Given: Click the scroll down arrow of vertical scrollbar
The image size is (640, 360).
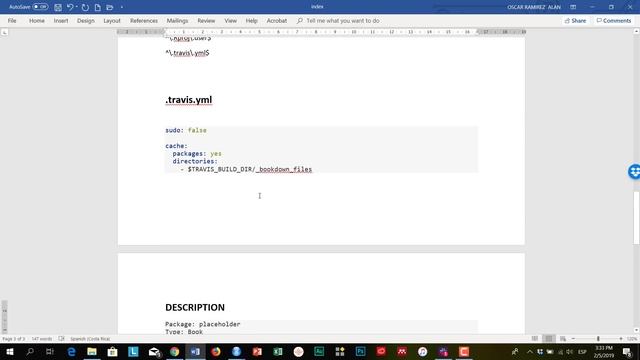Looking at the screenshot, I should pyautogui.click(x=636, y=330).
